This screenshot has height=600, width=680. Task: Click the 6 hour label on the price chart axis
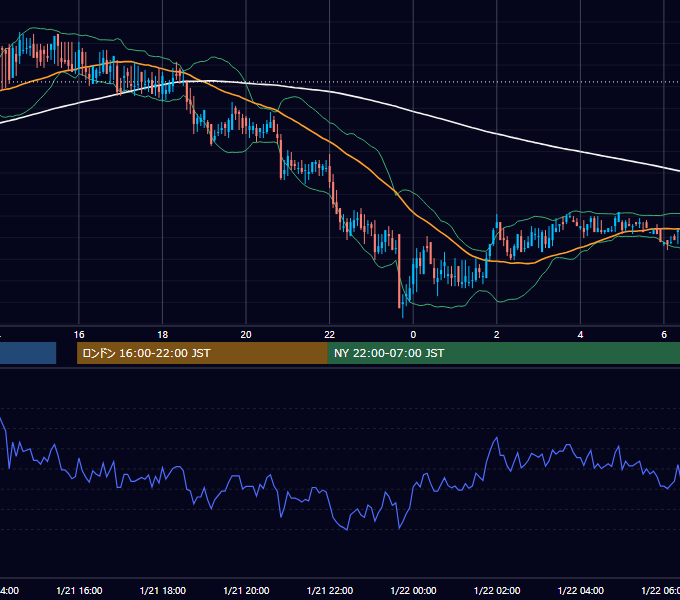tap(664, 335)
